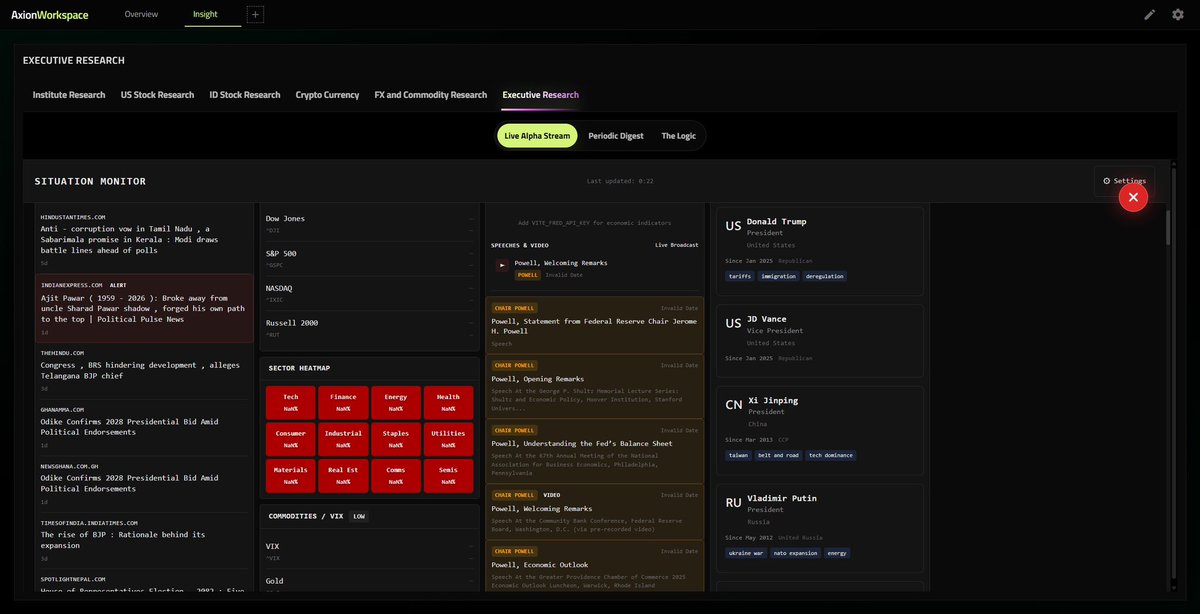1200x614 pixels.
Task: Click the Materials sector heatmap tile
Action: click(291, 474)
